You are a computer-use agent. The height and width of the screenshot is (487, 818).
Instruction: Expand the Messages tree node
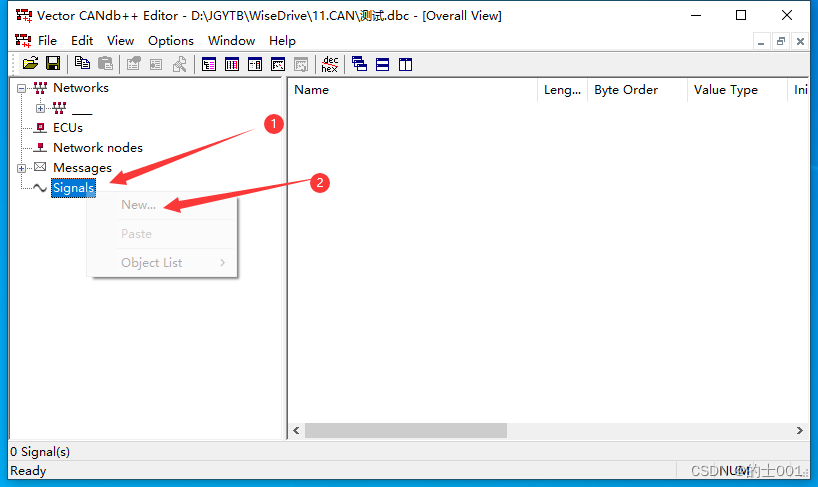pos(21,168)
